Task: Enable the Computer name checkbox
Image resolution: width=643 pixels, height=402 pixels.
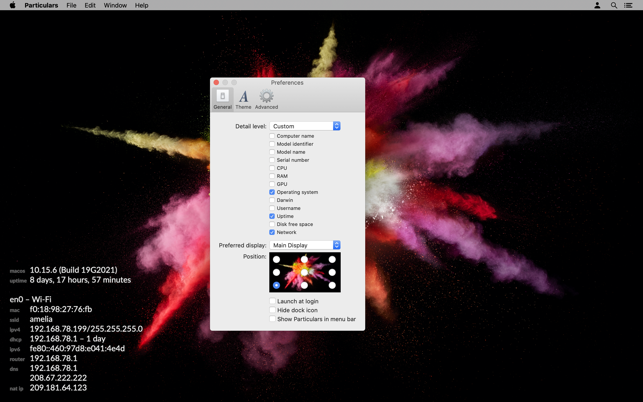Action: coord(272,136)
